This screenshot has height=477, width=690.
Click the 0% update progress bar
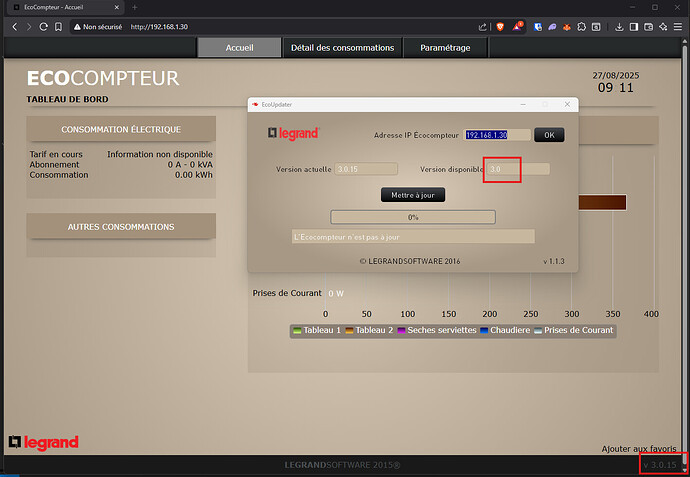point(412,216)
